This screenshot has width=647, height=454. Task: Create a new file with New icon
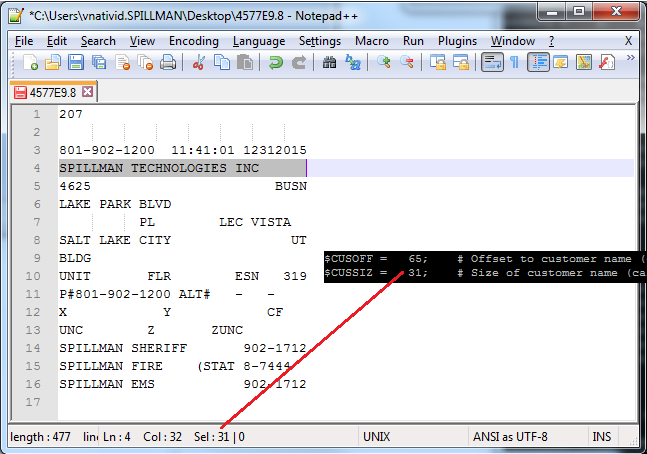[30, 62]
